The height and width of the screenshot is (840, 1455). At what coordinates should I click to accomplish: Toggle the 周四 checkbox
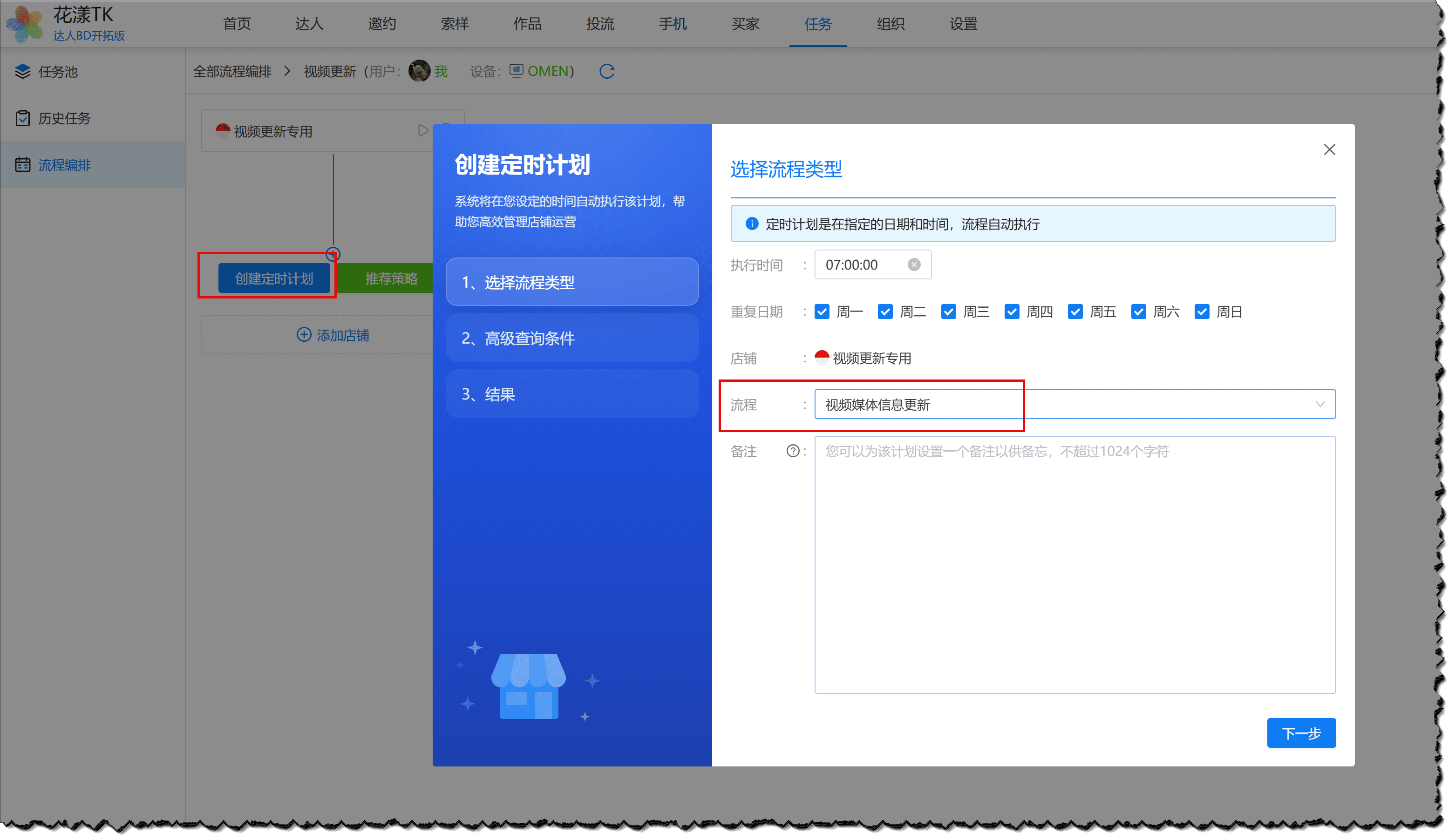(1012, 312)
